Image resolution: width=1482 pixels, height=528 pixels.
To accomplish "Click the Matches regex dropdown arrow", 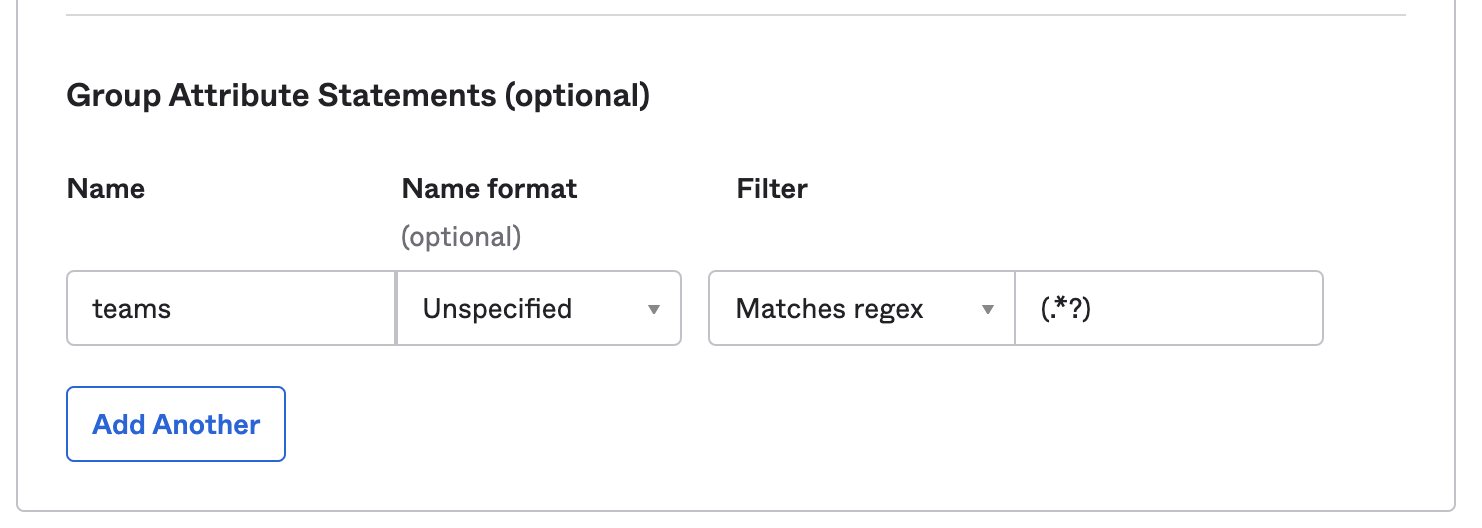I will point(987,309).
